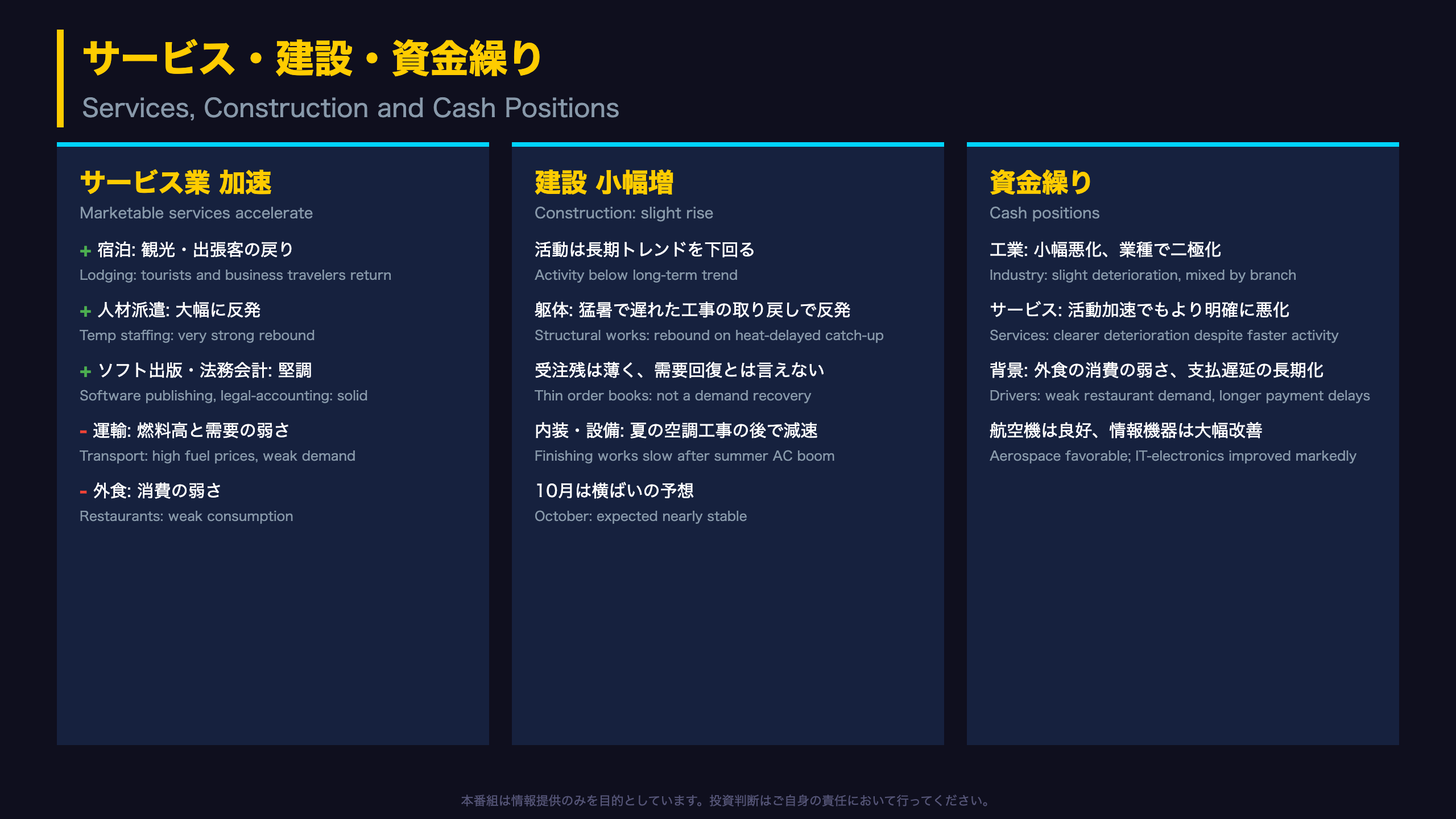The height and width of the screenshot is (819, 1456).
Task: Click the text Marketable services accelerate
Action: tap(196, 213)
